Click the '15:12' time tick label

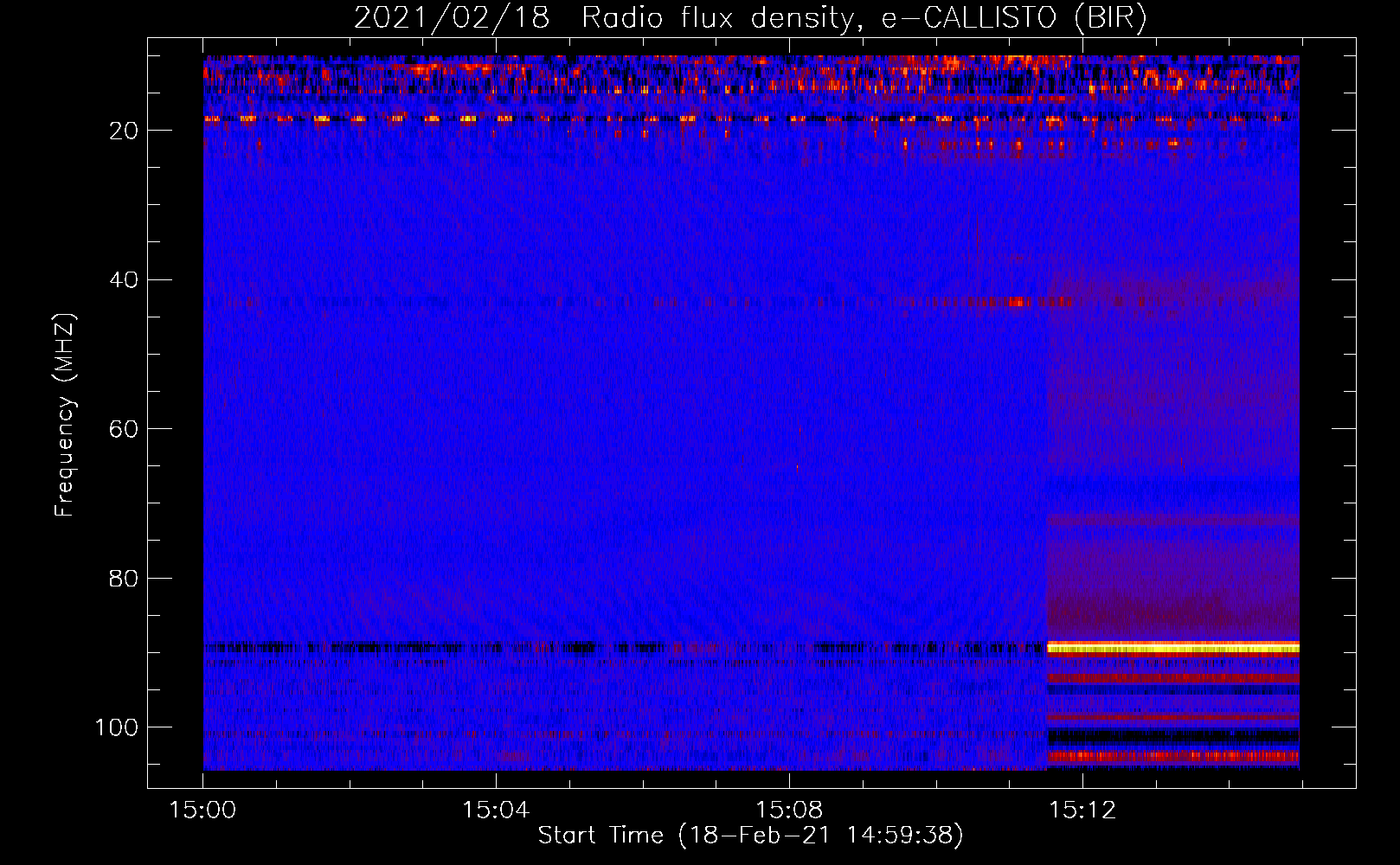[1082, 811]
